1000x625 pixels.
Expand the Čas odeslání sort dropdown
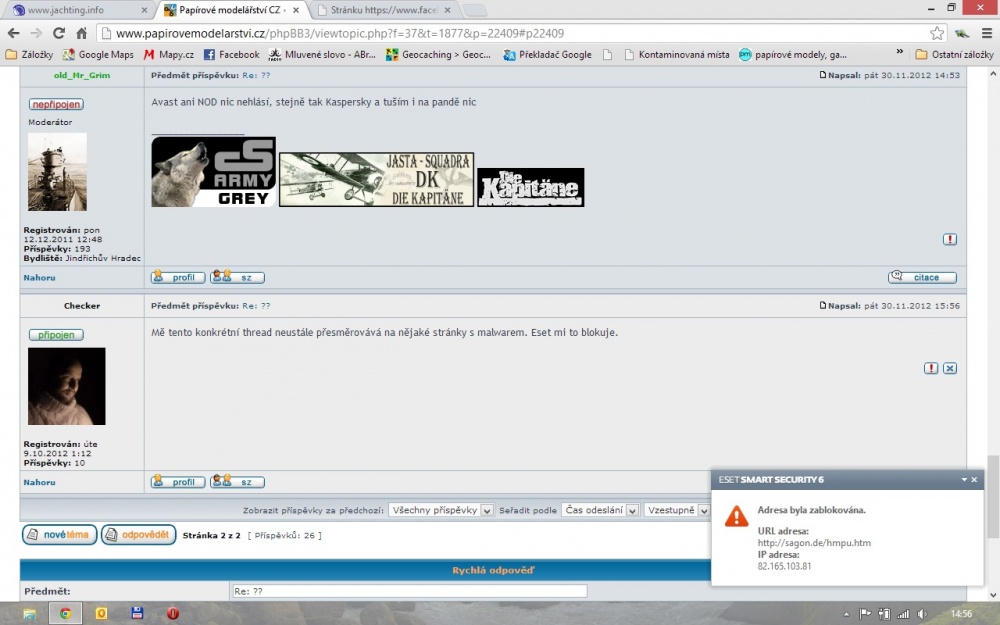click(600, 510)
